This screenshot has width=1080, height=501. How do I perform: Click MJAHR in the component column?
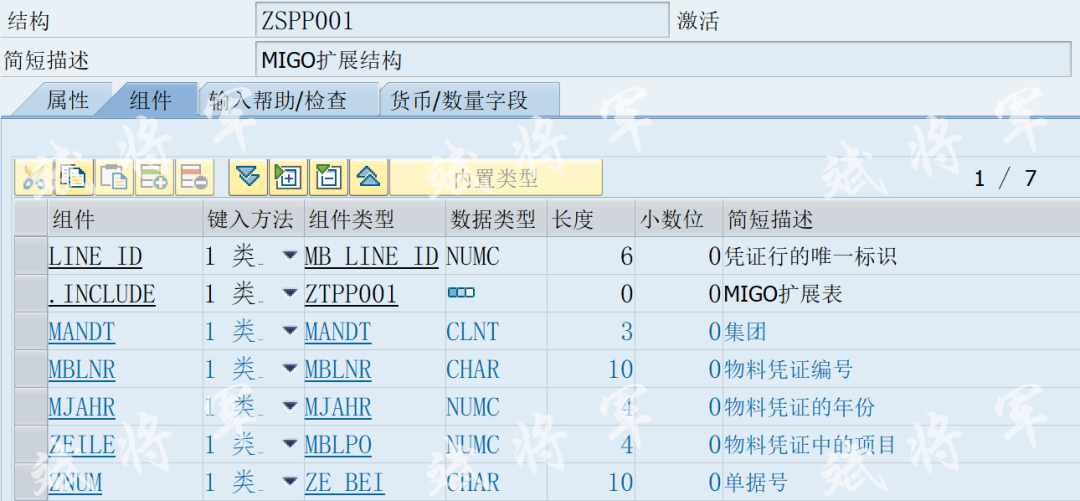click(81, 407)
